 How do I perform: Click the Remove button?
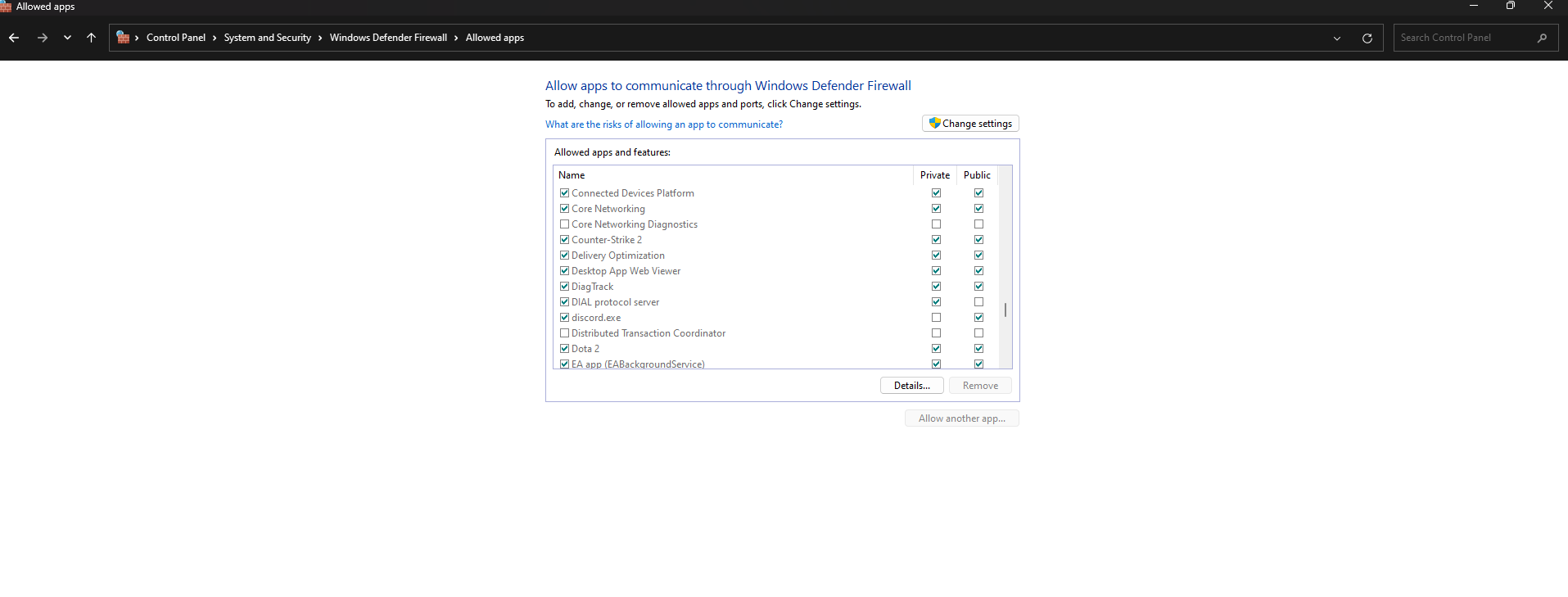click(x=980, y=386)
